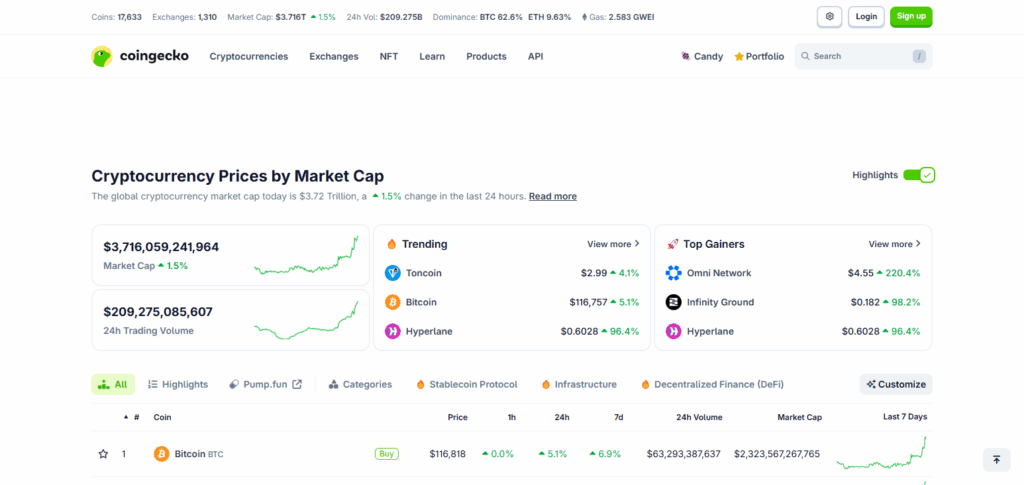Click the Stablecoin Protocol fire icon
Screen dimensions: 1024x485
(x=421, y=384)
